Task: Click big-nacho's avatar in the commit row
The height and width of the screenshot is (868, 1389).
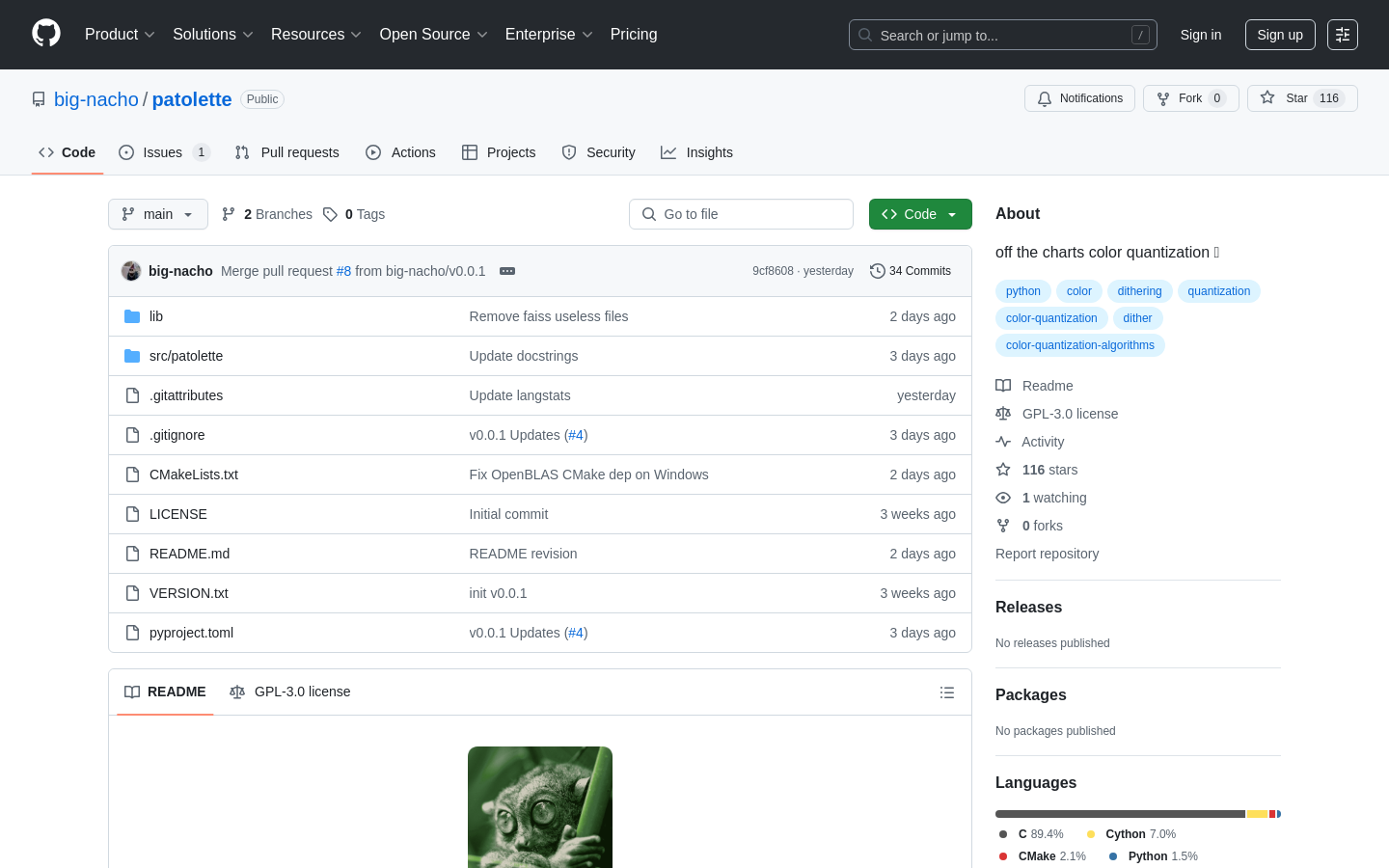Action: click(x=131, y=271)
